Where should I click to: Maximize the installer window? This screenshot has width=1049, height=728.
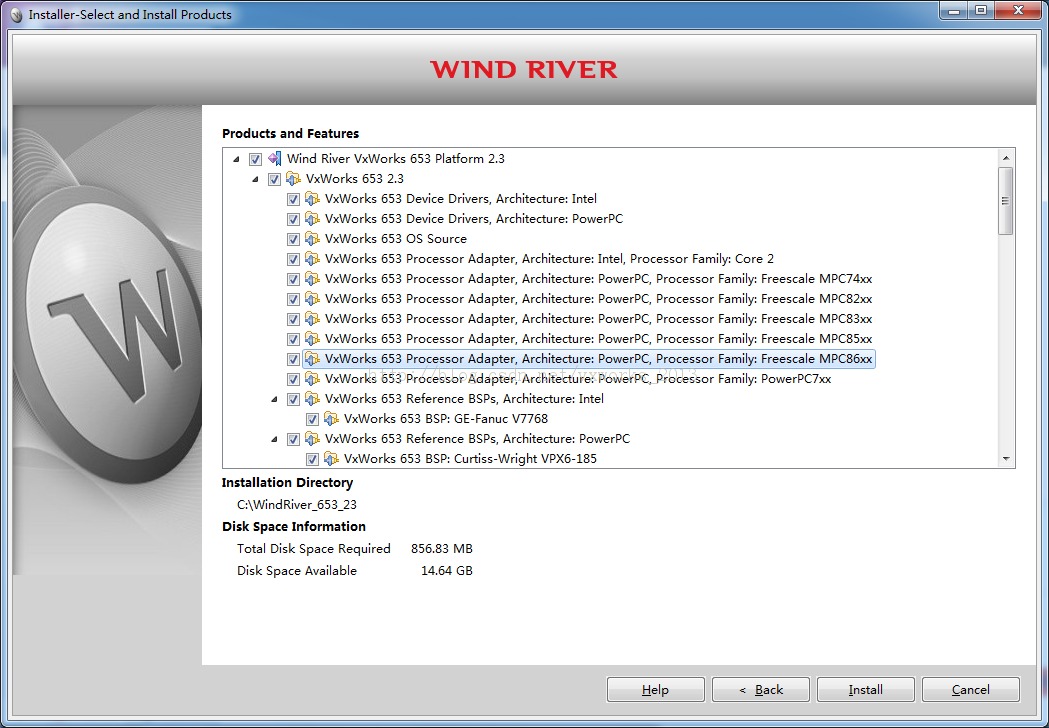click(x=980, y=11)
